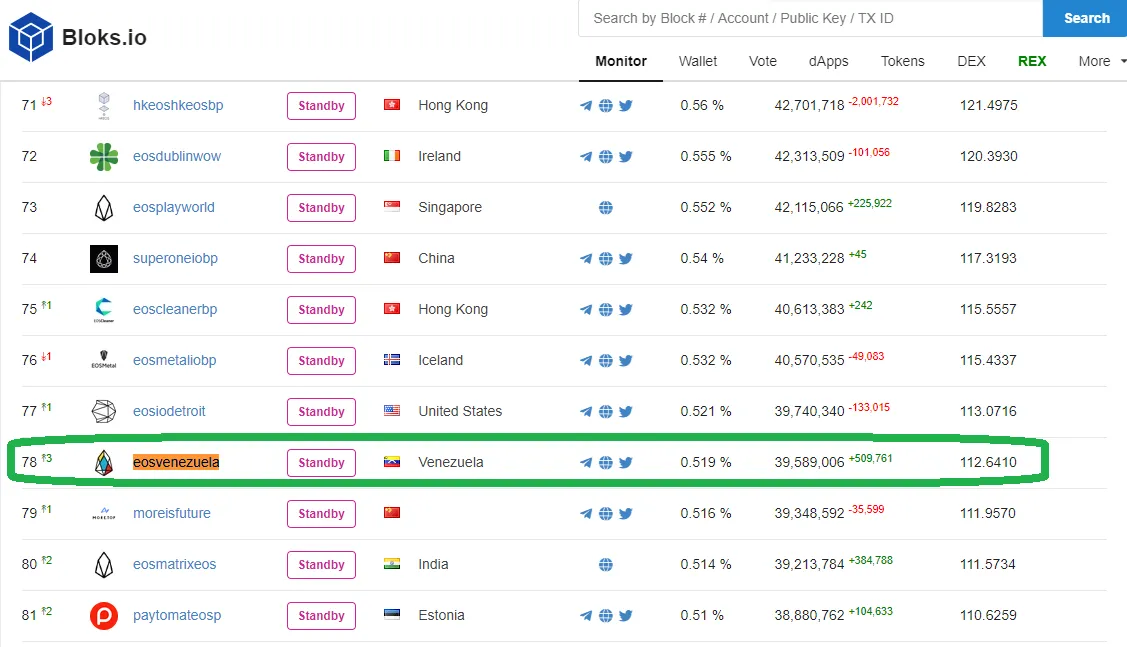Click Standby badge for eosvenezuela

pos(321,463)
